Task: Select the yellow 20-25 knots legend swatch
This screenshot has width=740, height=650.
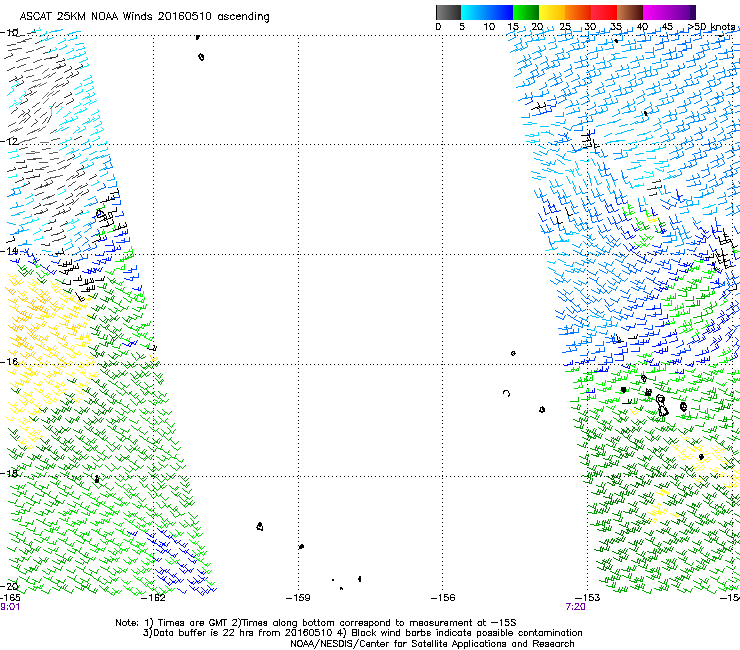Action: 552,12
